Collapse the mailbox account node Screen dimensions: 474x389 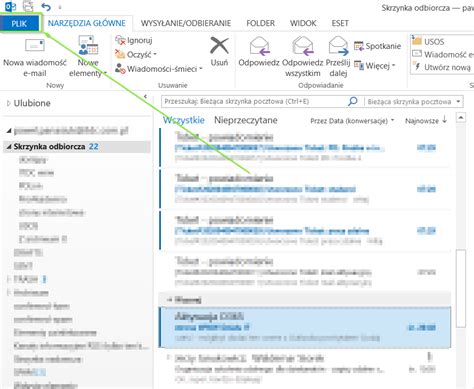[x=9, y=131]
